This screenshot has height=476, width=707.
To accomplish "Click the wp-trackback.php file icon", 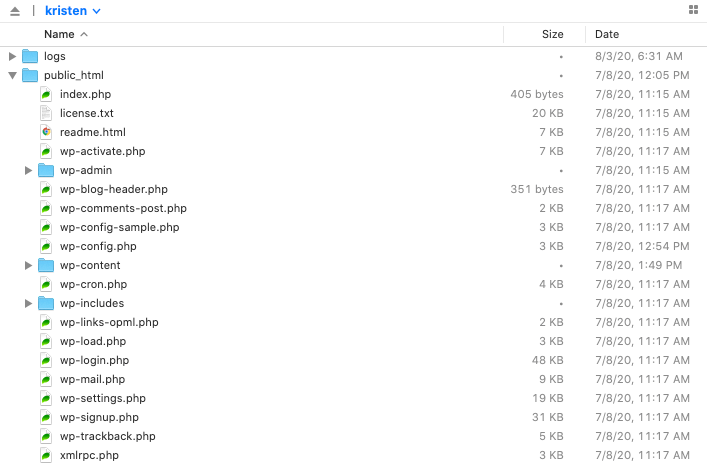I will click(46, 436).
